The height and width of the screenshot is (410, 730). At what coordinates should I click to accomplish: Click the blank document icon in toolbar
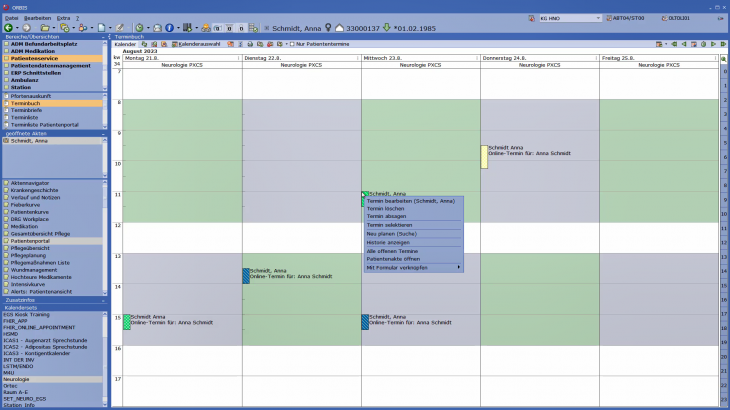102,27
